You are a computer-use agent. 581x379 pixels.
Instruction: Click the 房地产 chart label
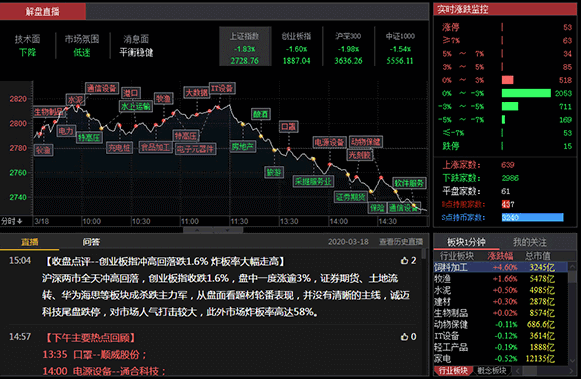pos(243,147)
